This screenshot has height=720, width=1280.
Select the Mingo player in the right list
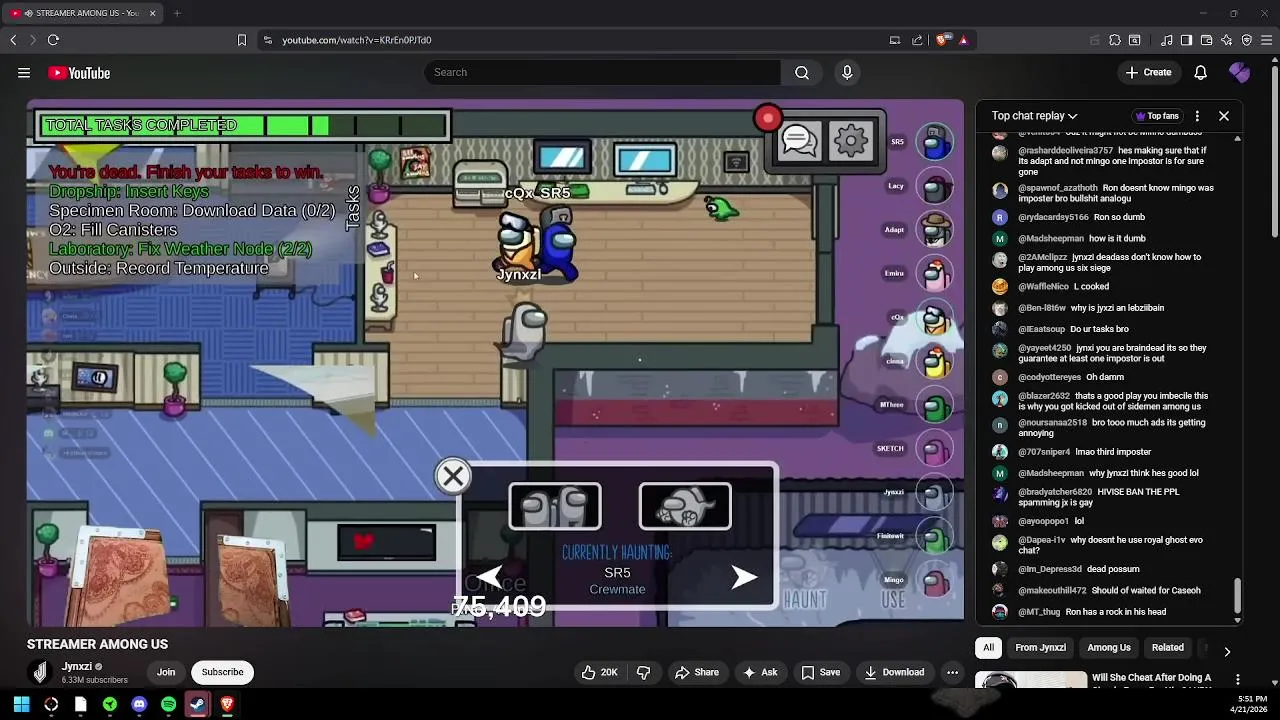pos(934,580)
